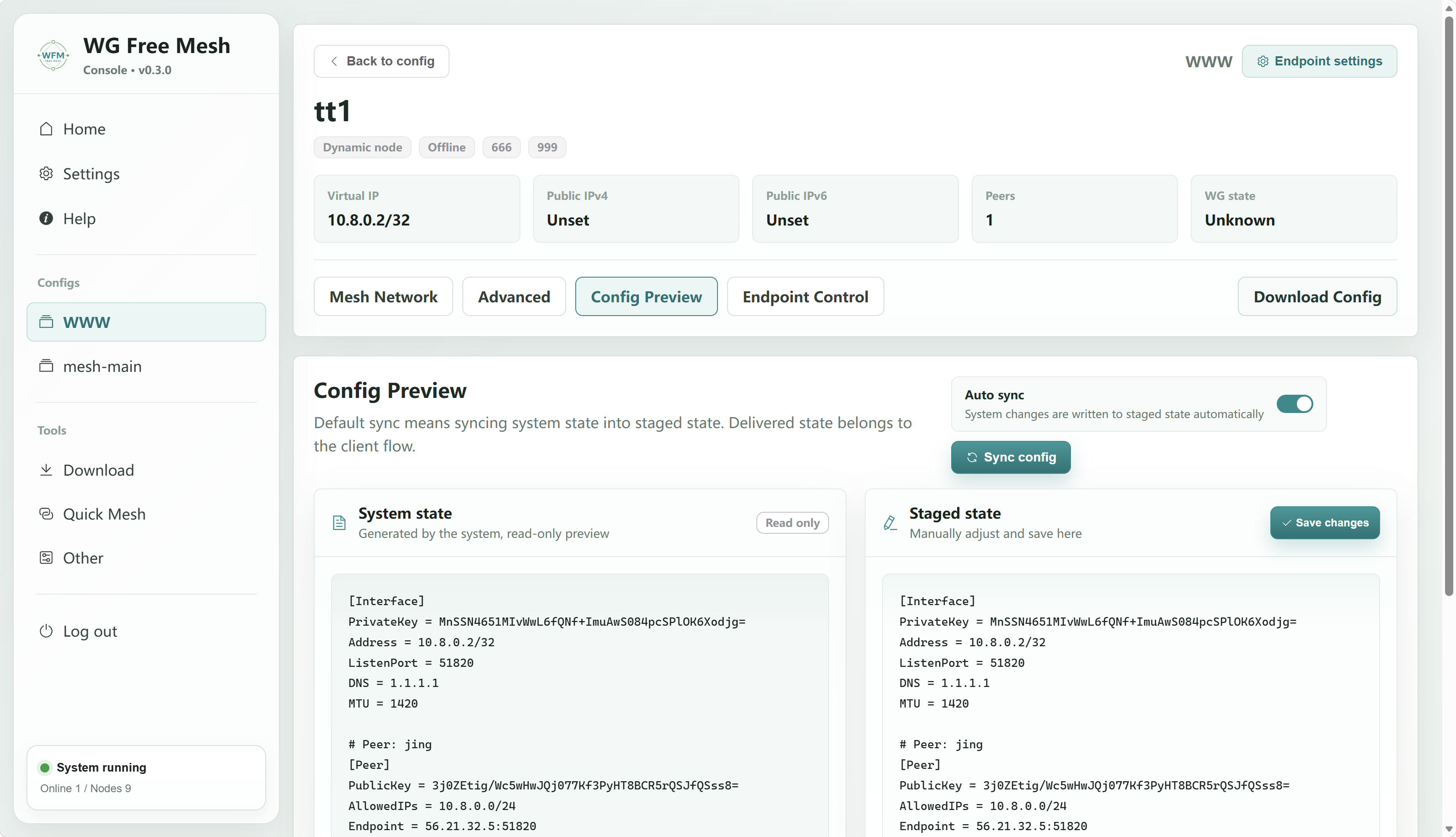
Task: Click the WWW config stack icon
Action: point(46,322)
